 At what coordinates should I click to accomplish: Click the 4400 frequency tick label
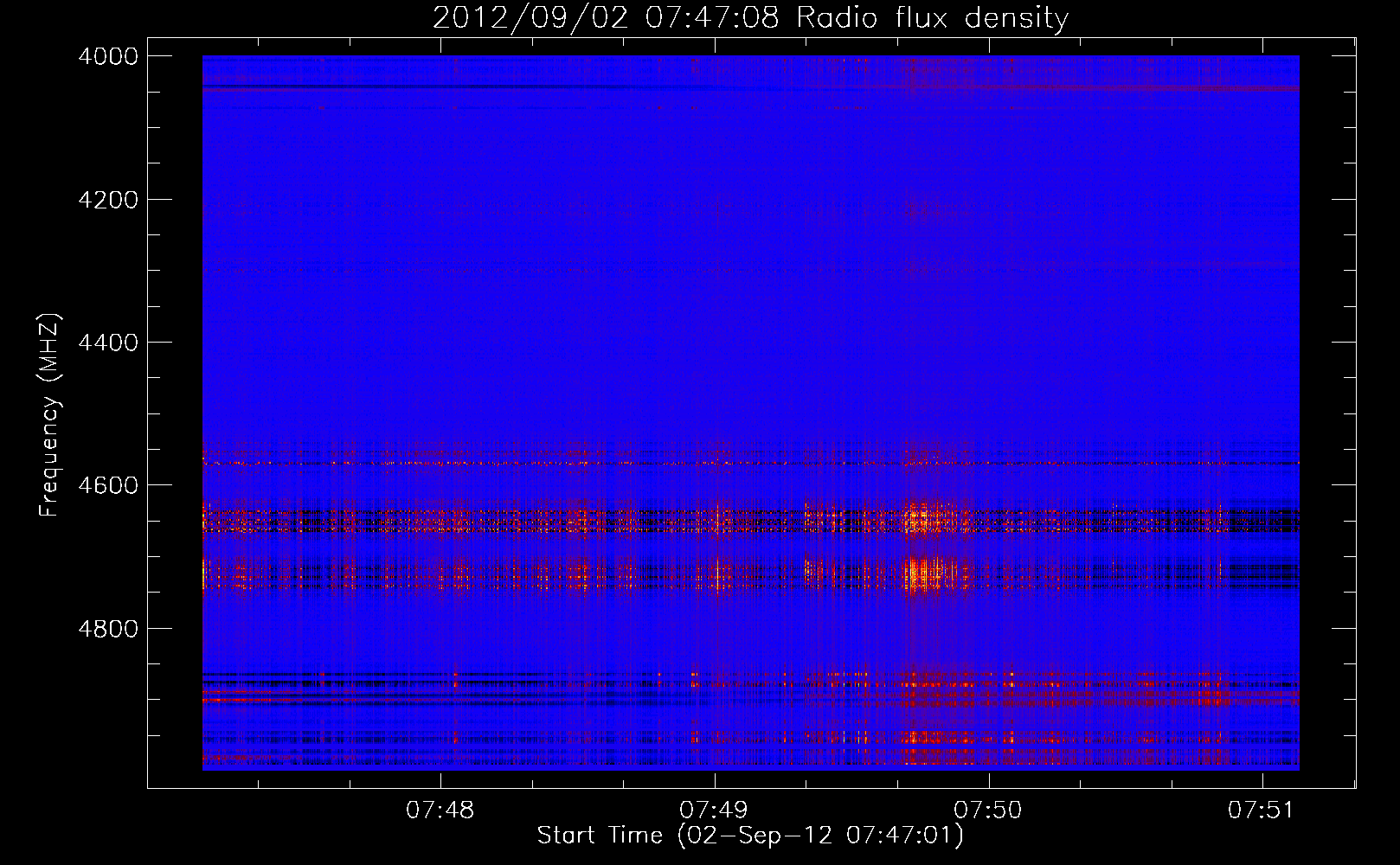point(108,343)
